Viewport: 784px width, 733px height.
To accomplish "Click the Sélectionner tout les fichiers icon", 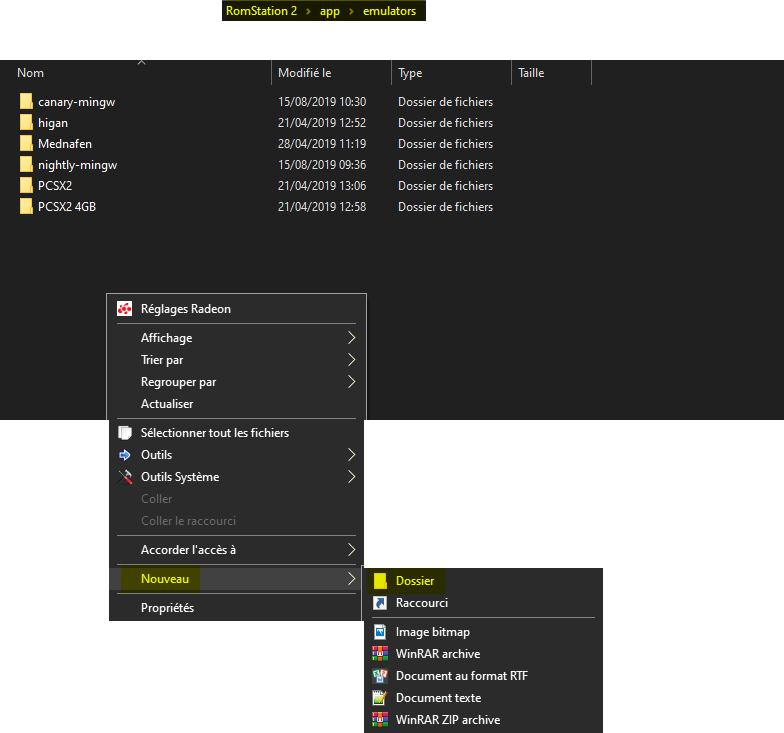I will tap(124, 432).
